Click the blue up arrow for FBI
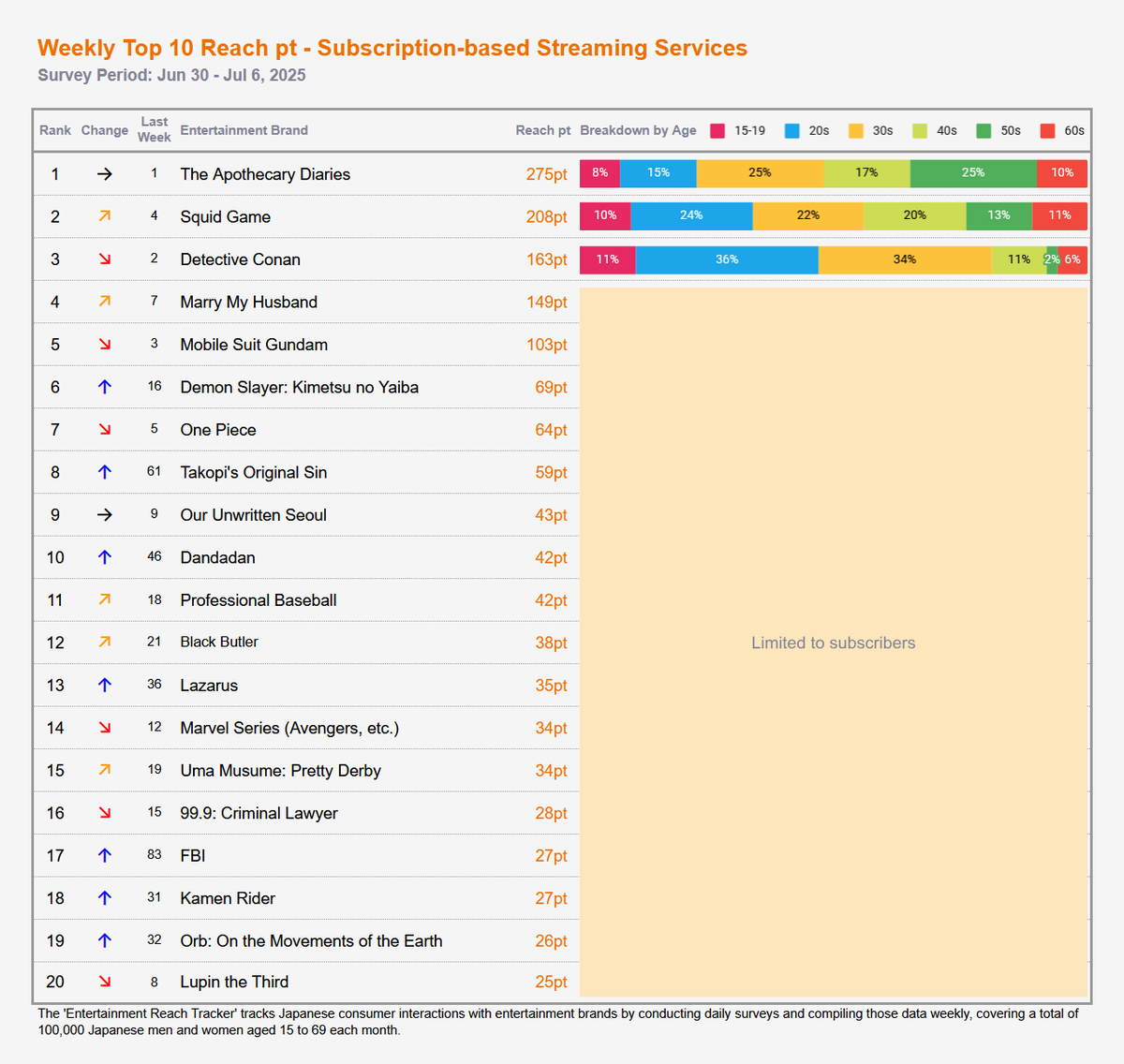1124x1064 pixels. (x=105, y=855)
